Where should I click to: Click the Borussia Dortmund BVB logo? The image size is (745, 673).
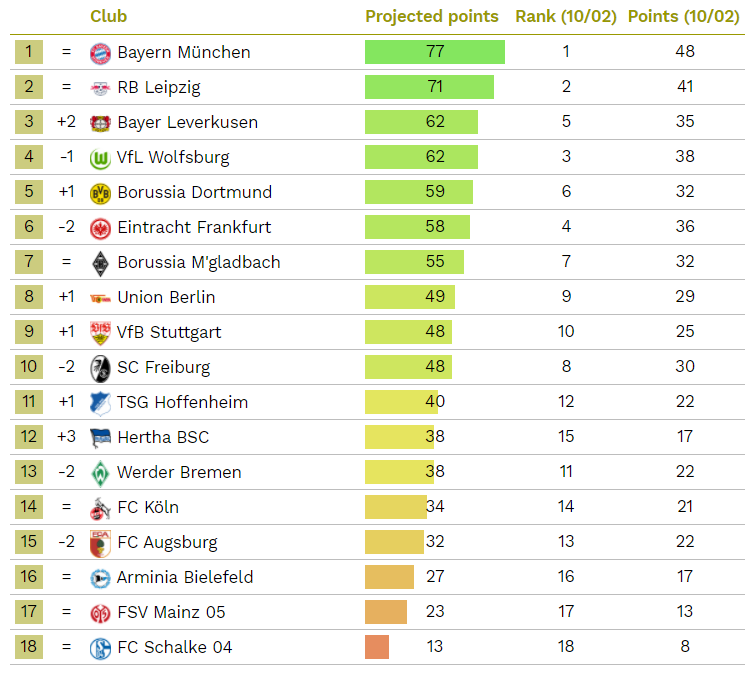pyautogui.click(x=100, y=192)
